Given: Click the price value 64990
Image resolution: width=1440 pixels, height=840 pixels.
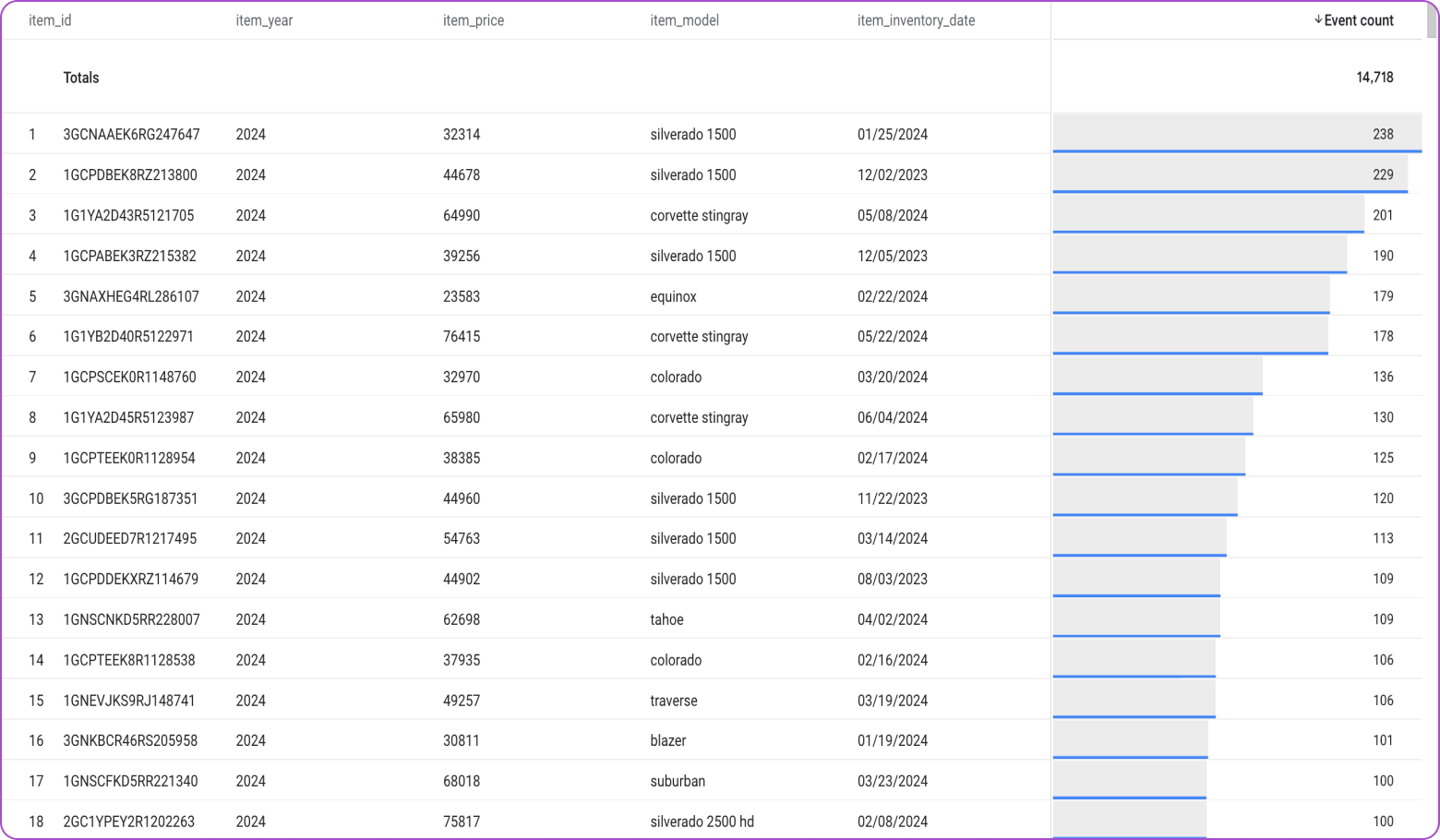Looking at the screenshot, I should 462,216.
